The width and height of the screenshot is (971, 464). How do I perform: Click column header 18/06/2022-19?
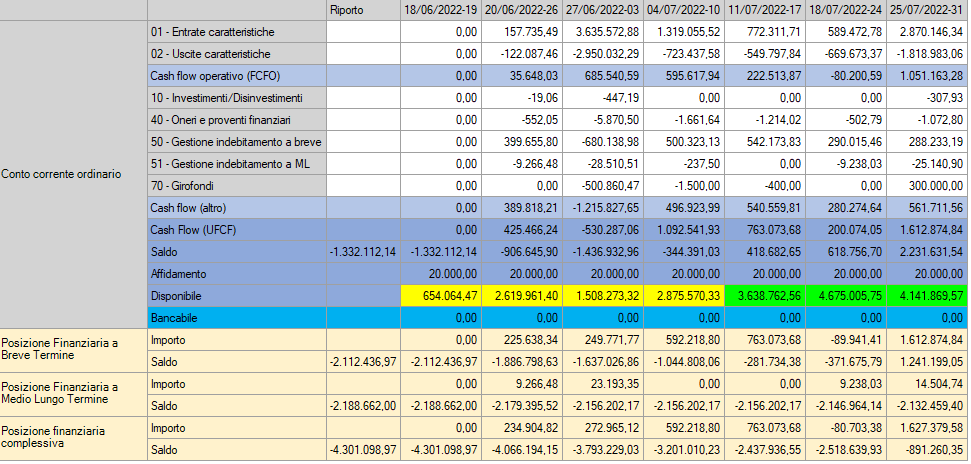[441, 10]
